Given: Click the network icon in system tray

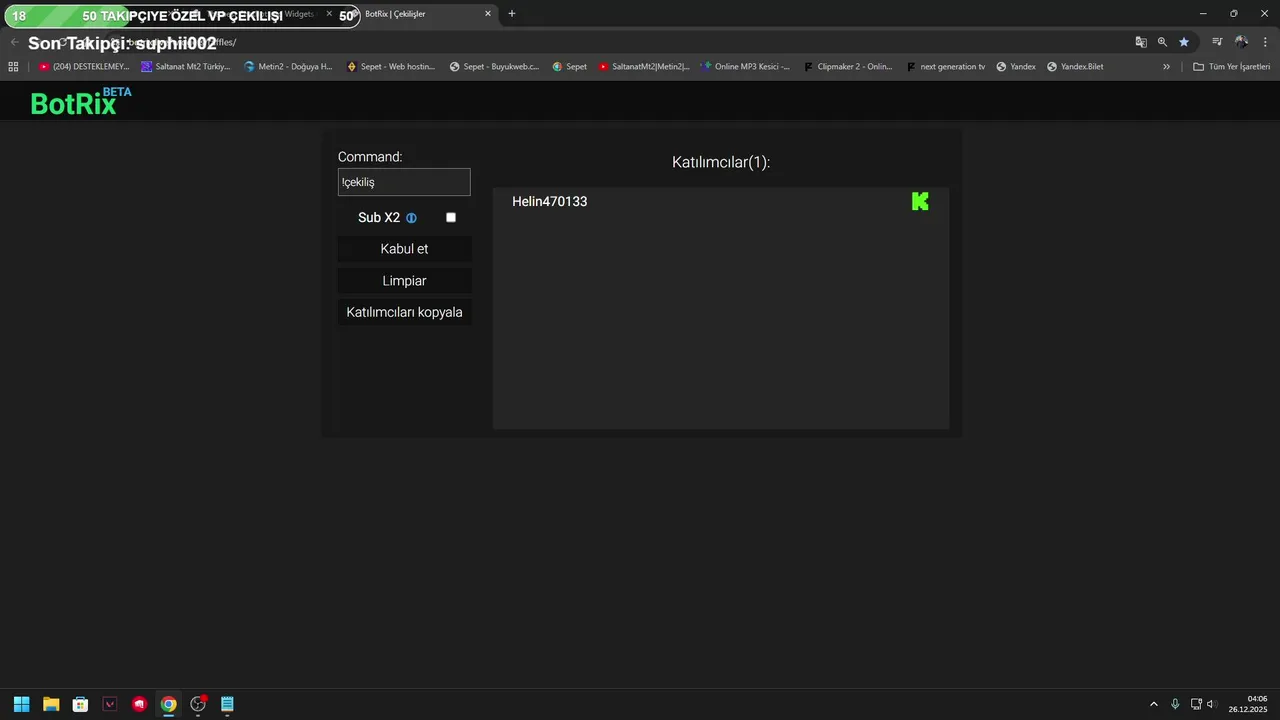Looking at the screenshot, I should (1196, 704).
